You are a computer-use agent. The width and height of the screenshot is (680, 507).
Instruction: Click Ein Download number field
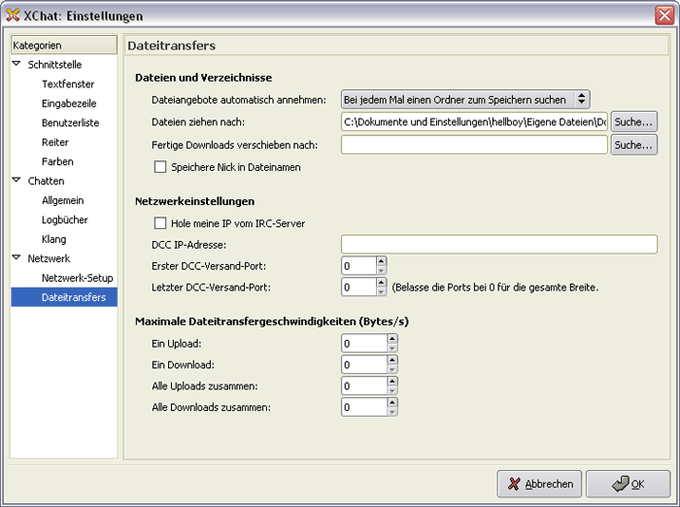(364, 365)
